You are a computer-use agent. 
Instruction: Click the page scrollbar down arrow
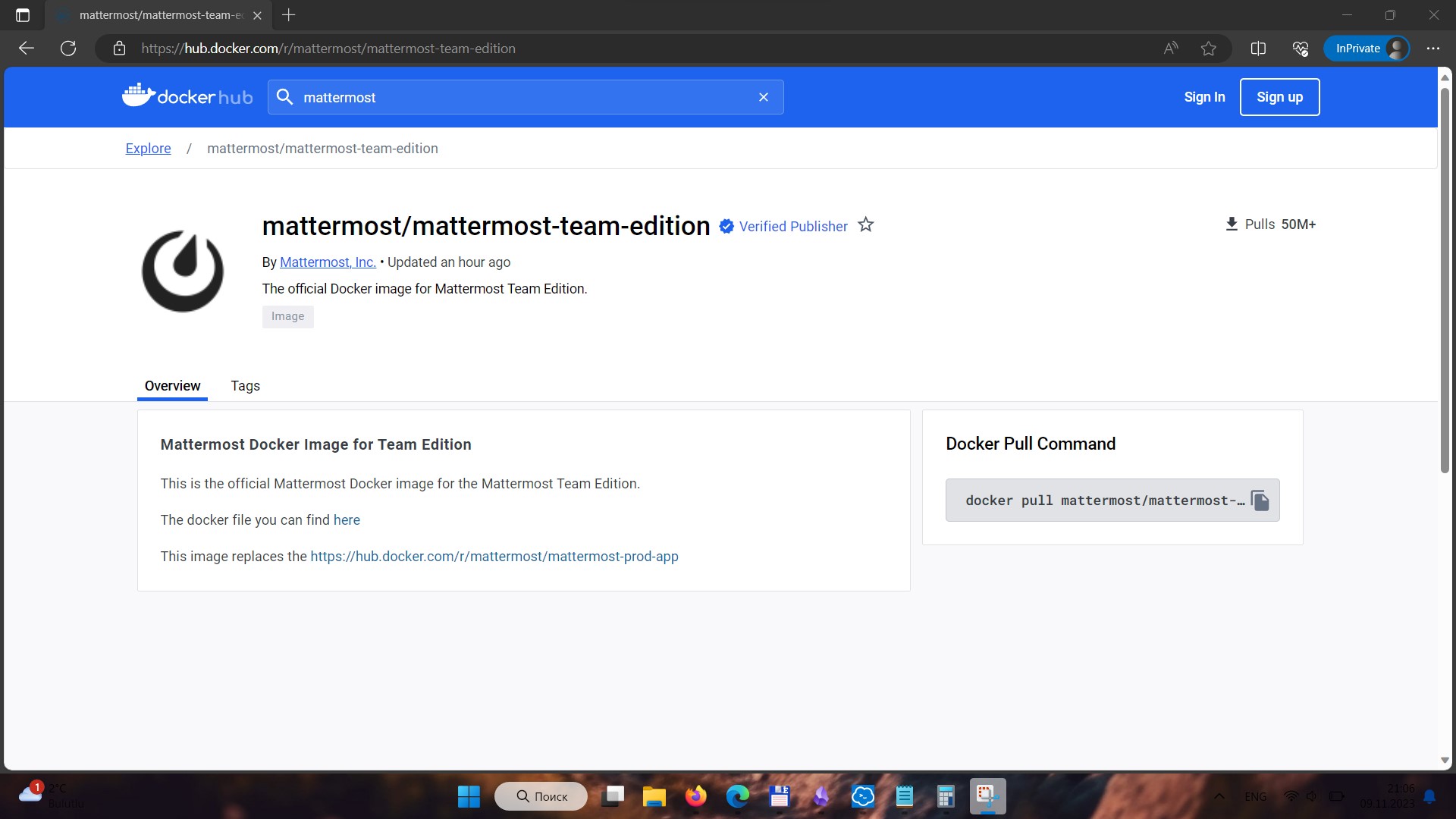click(1445, 761)
